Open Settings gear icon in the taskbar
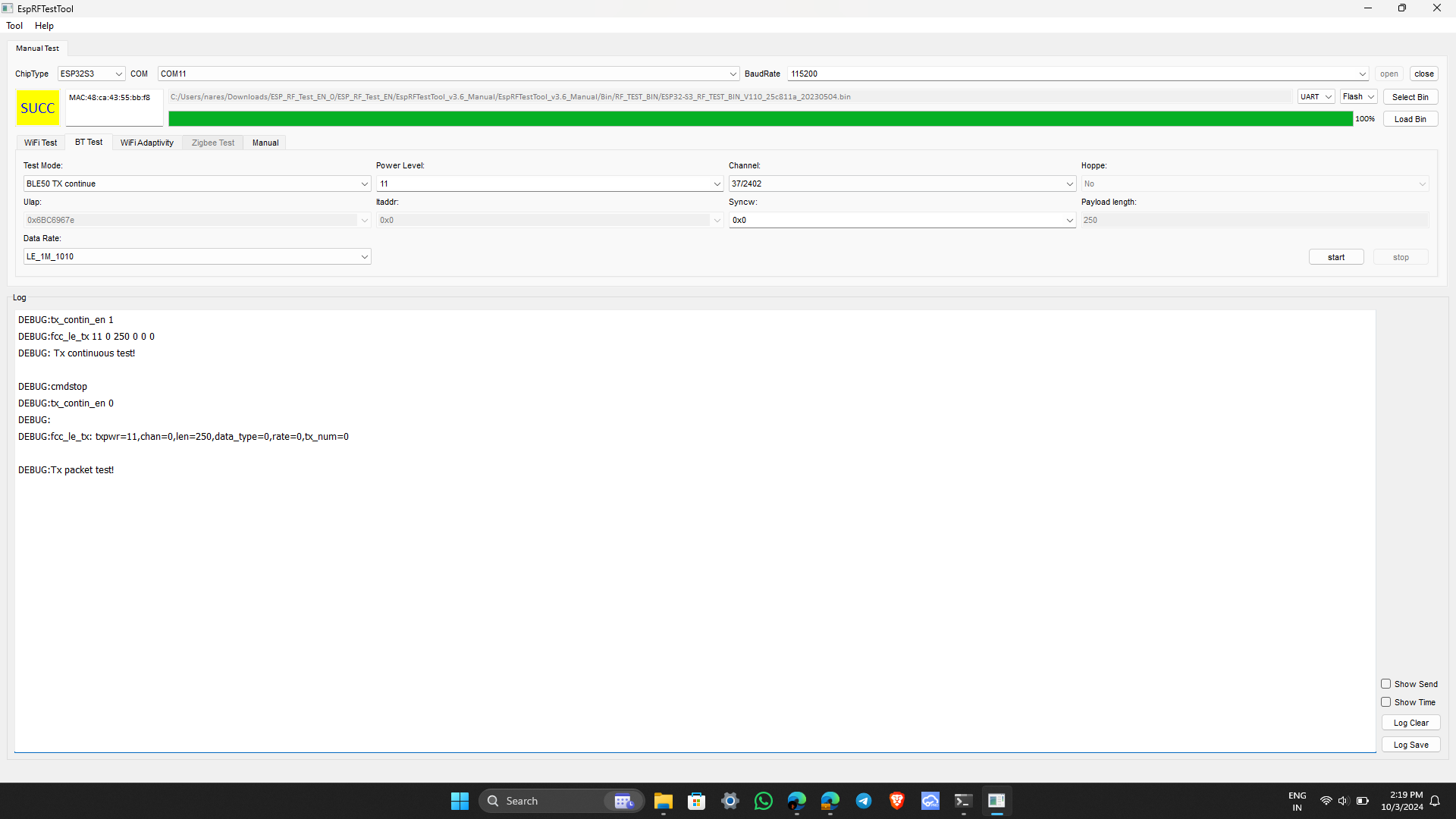Screen dimensions: 1456x819 click(x=730, y=801)
